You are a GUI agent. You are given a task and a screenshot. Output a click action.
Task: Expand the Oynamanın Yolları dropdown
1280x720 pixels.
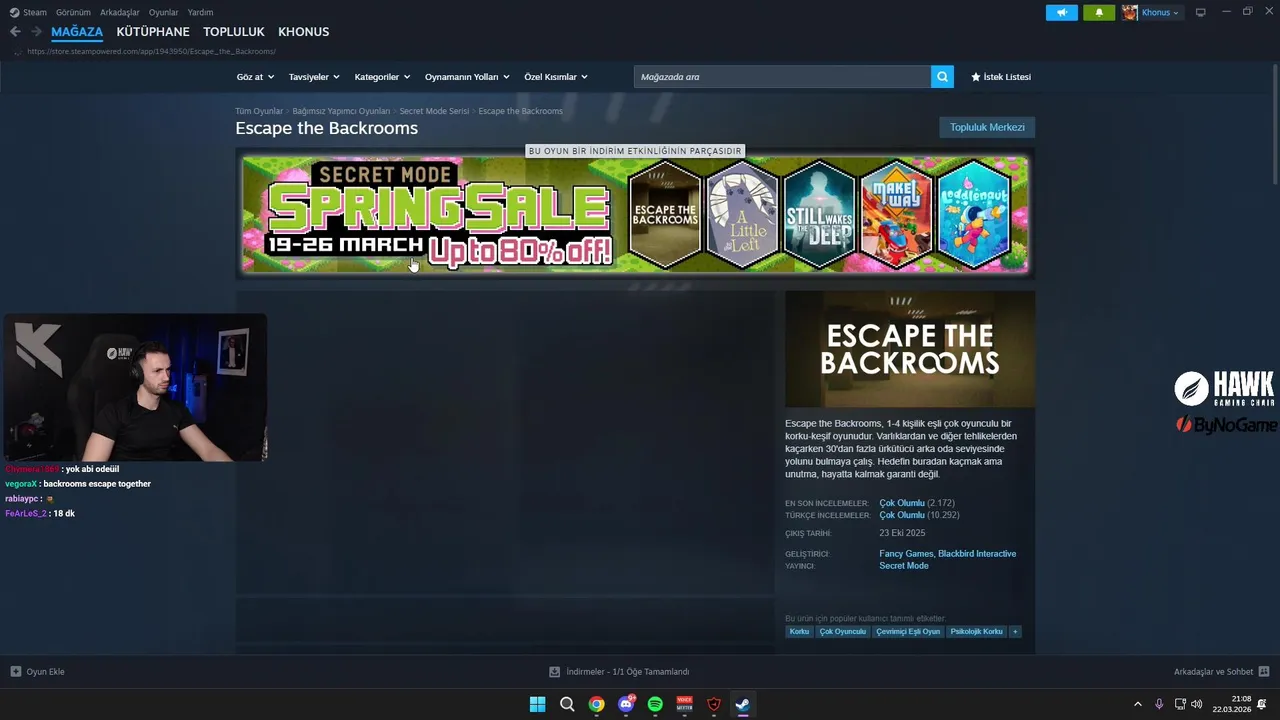point(467,77)
